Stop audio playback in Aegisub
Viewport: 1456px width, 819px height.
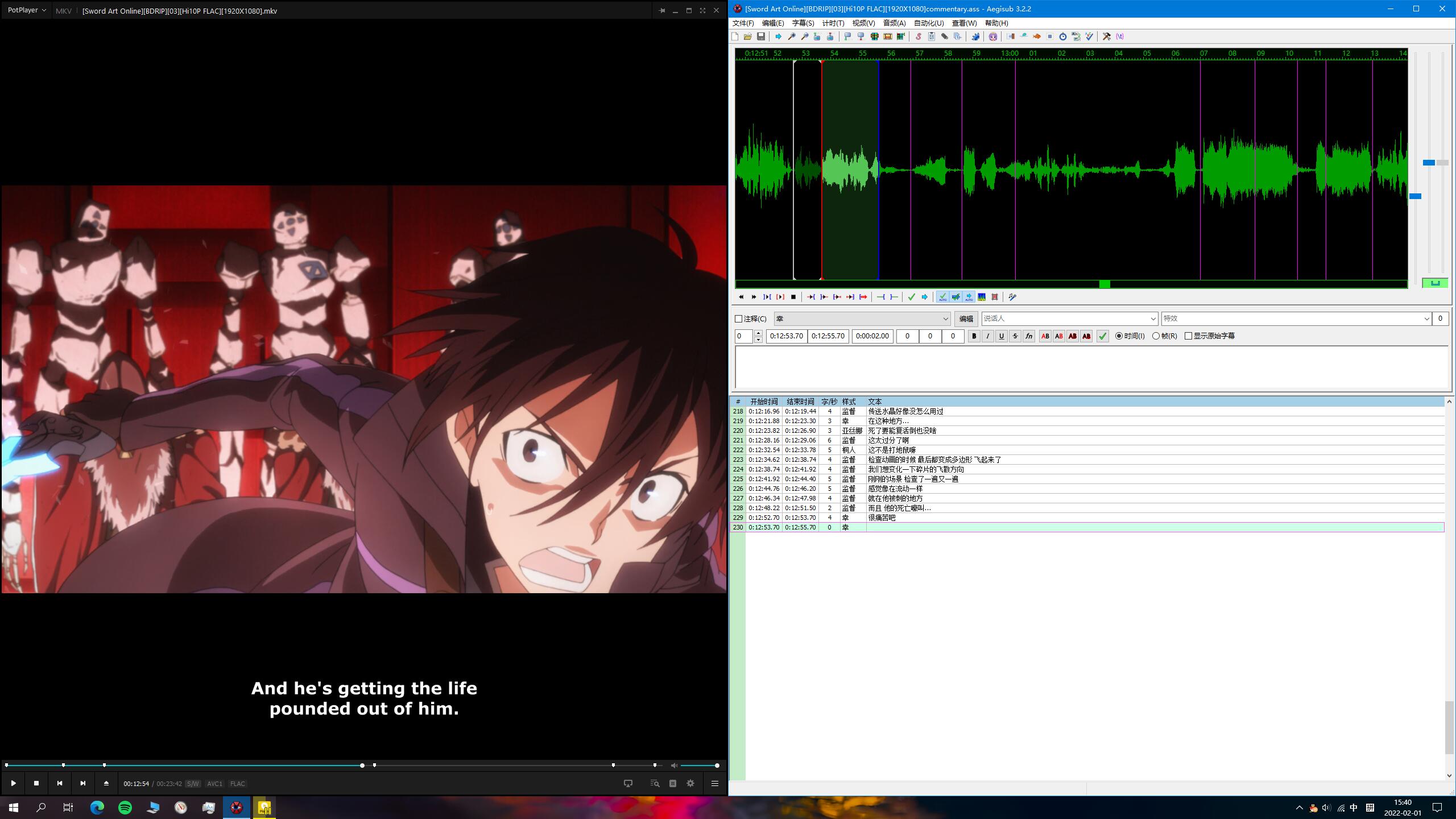(x=793, y=297)
